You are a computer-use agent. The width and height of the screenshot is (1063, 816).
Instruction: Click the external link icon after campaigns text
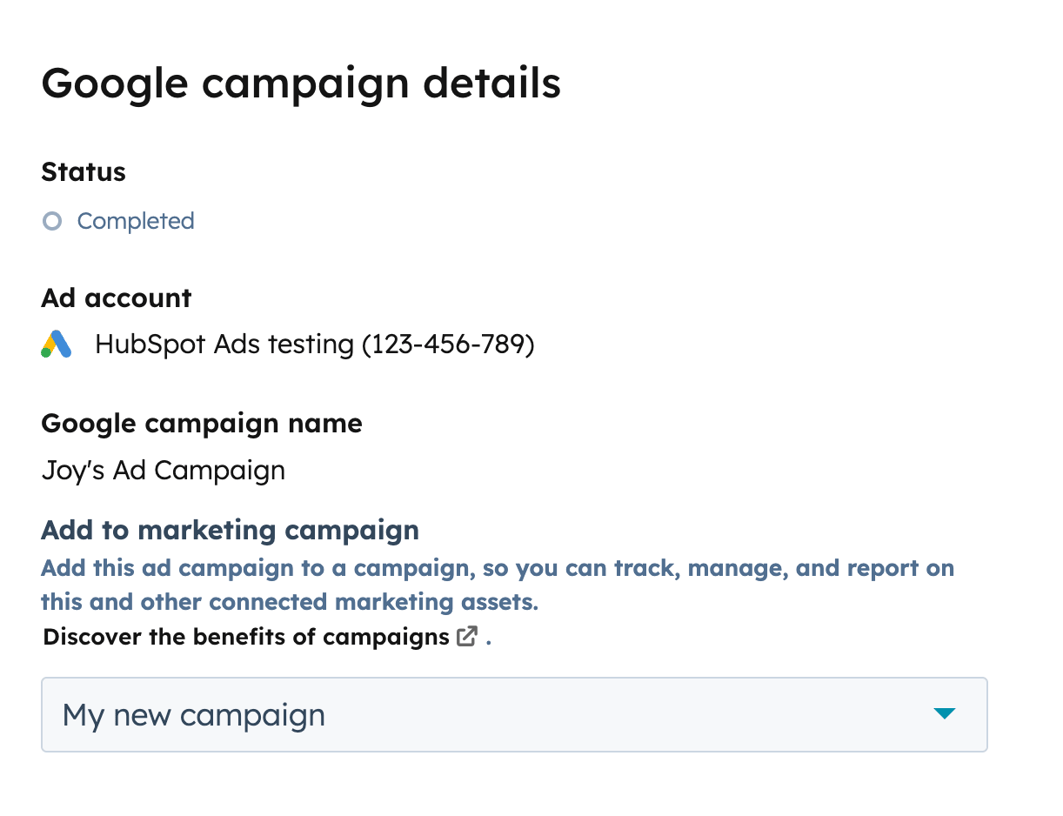coord(466,637)
